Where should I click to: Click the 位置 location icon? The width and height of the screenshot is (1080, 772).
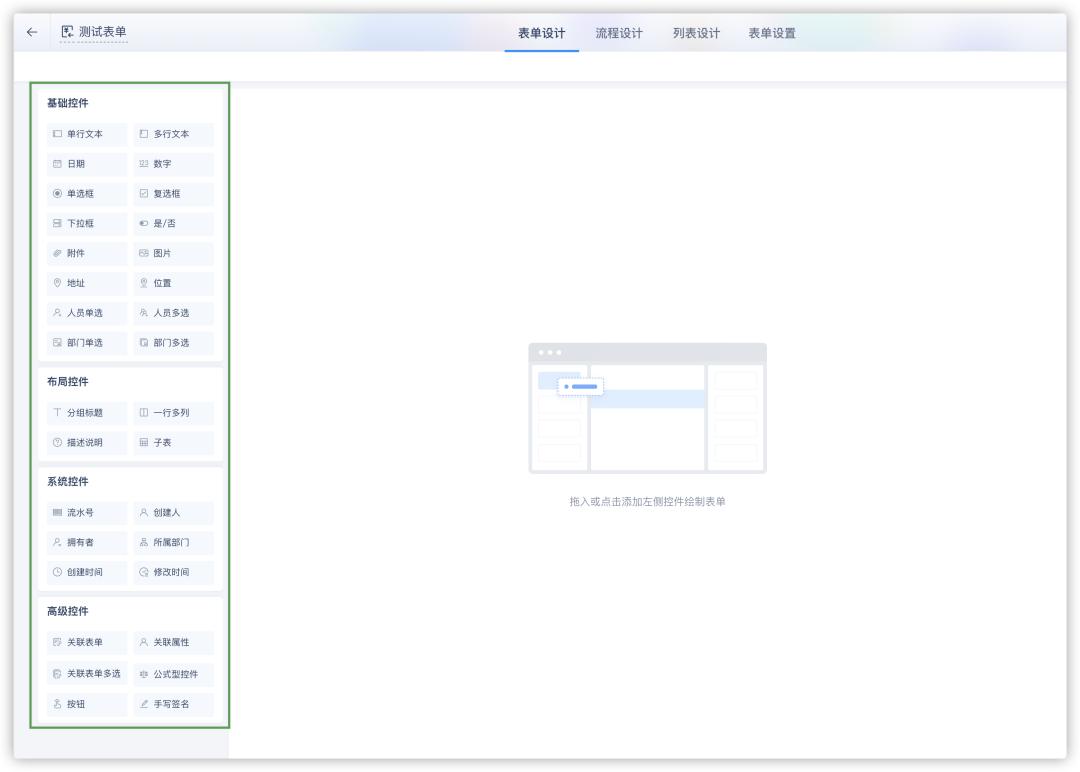144,283
